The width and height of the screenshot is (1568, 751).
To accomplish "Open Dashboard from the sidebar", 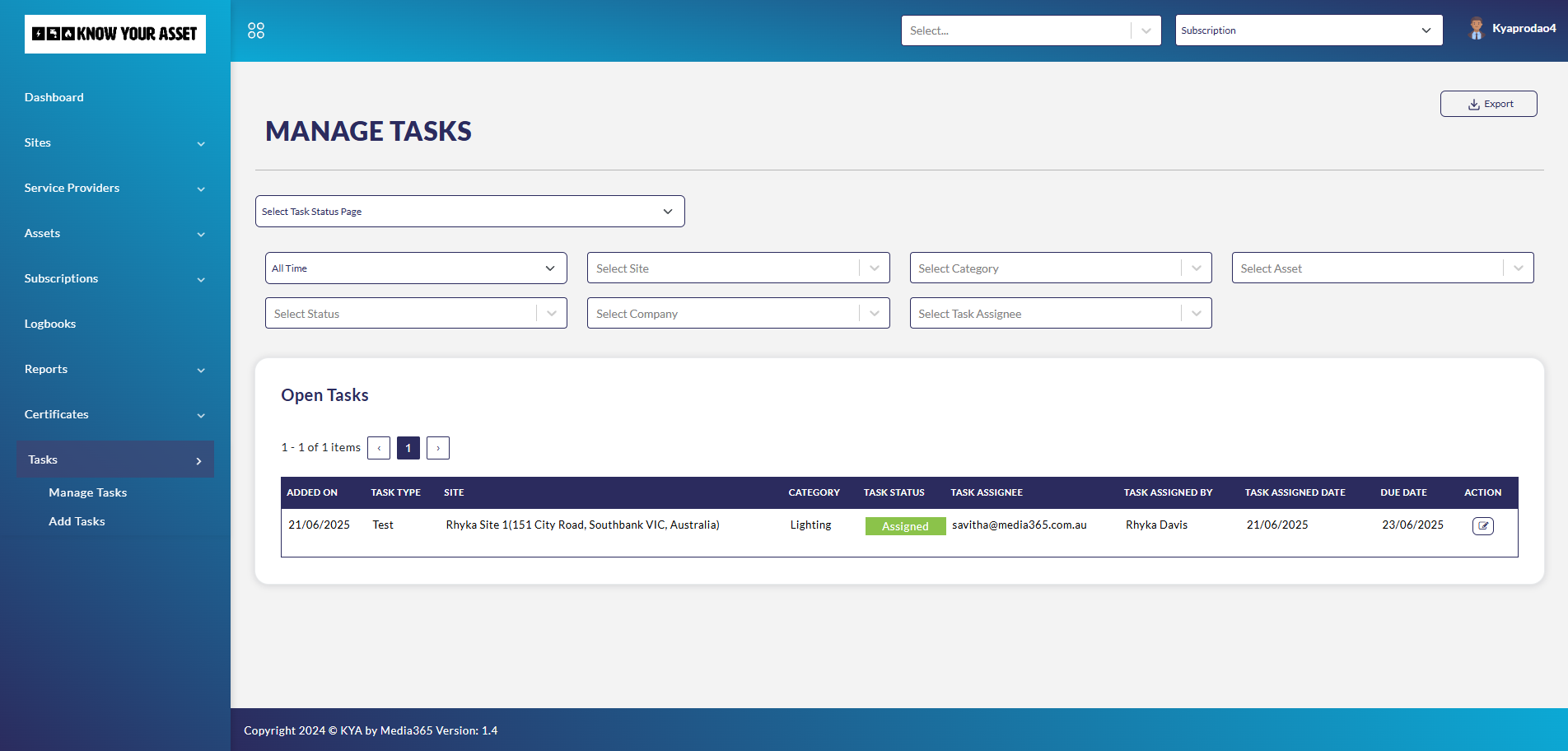I will pos(54,97).
